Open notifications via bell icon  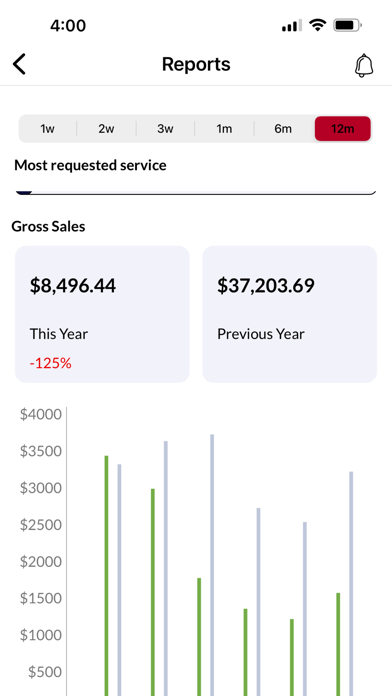point(364,66)
